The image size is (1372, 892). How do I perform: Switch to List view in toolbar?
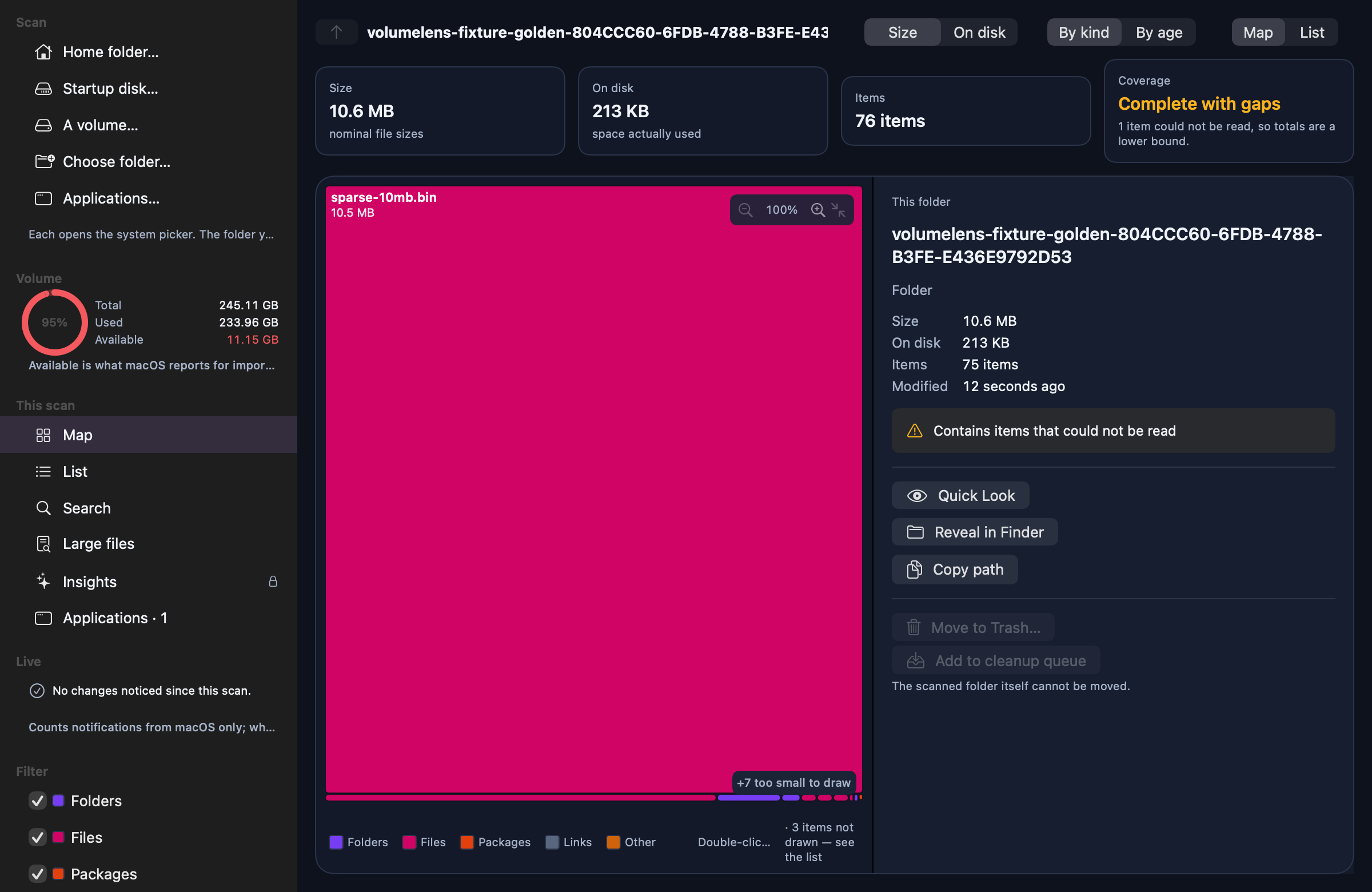coord(1311,32)
